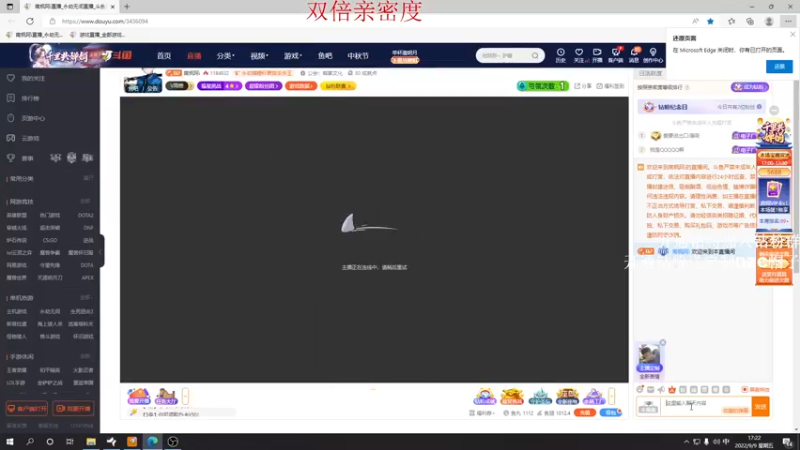Open a new browser tab
This screenshot has width=800, height=450.
click(x=127, y=7)
